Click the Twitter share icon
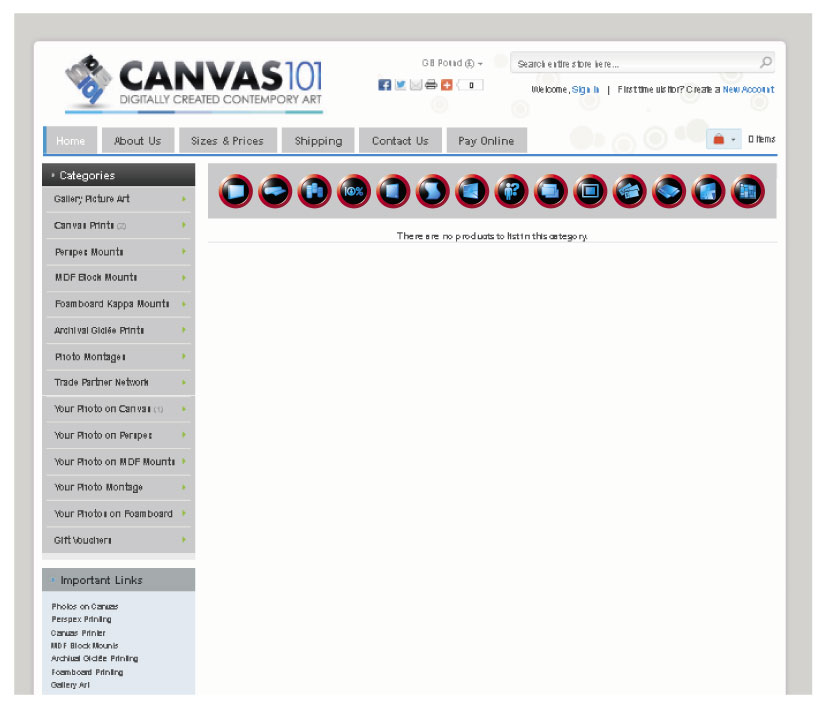The height and width of the screenshot is (708, 826). [400, 85]
